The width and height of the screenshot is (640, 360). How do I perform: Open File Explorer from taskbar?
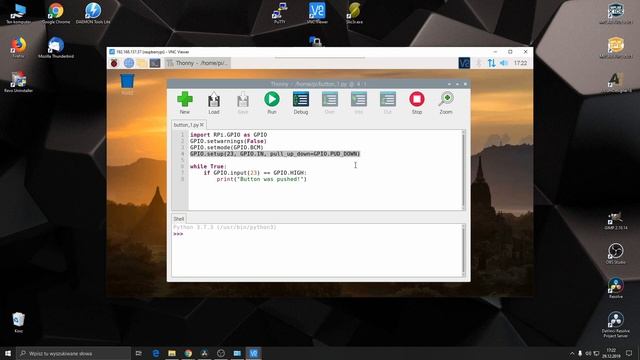point(172,353)
